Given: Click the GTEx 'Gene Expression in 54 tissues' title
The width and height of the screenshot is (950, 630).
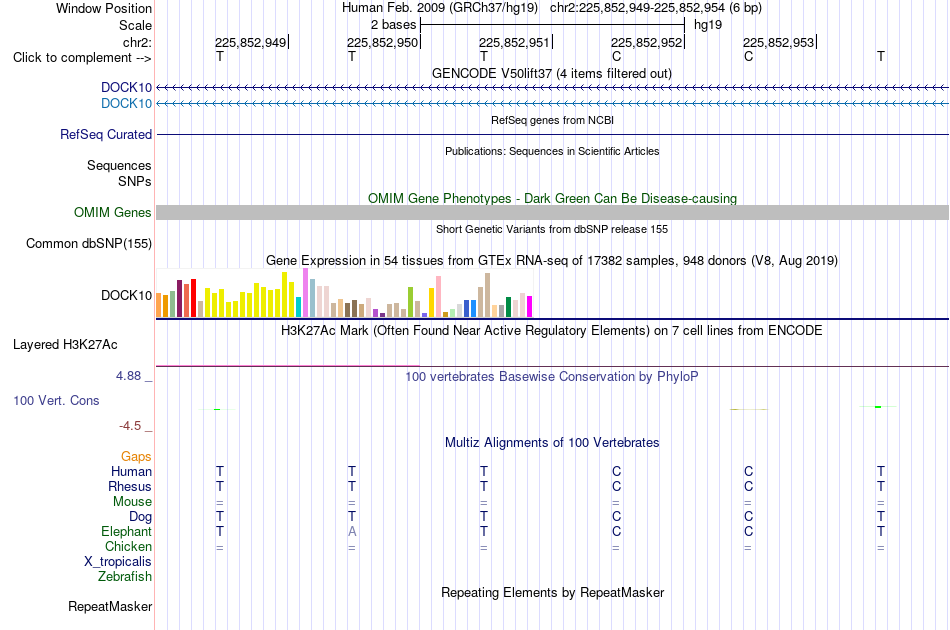Looking at the screenshot, I should [x=552, y=260].
